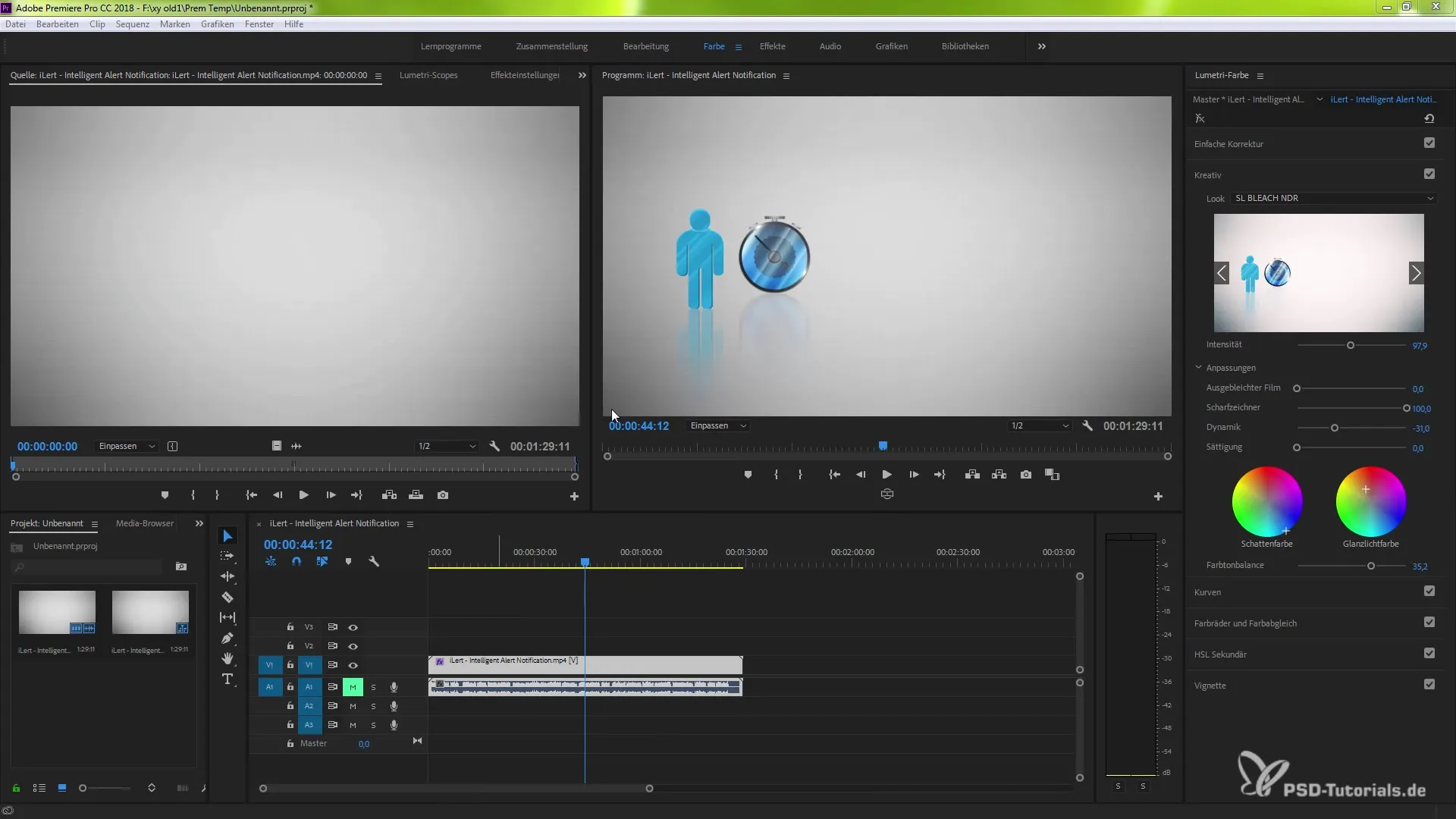Toggle Vignette checkbox

point(1429,685)
